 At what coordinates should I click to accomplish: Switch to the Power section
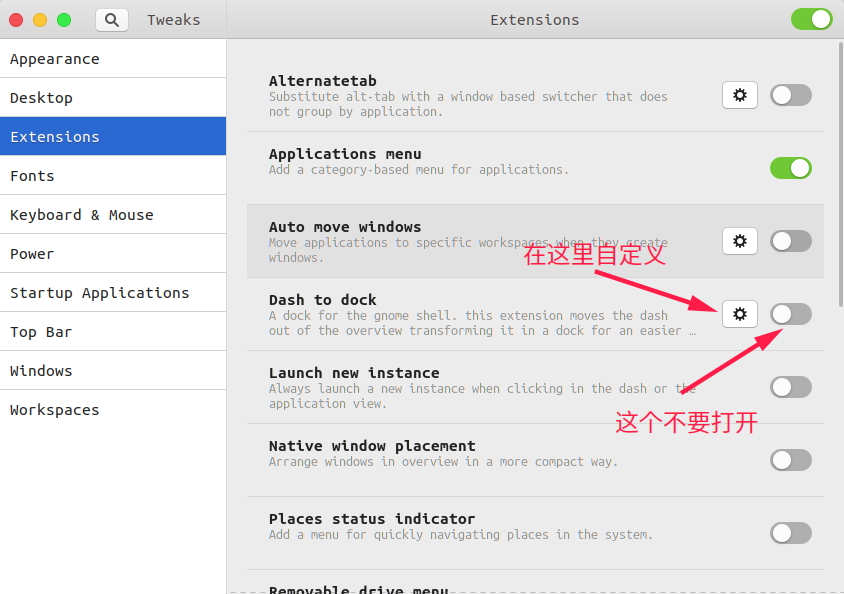click(113, 253)
